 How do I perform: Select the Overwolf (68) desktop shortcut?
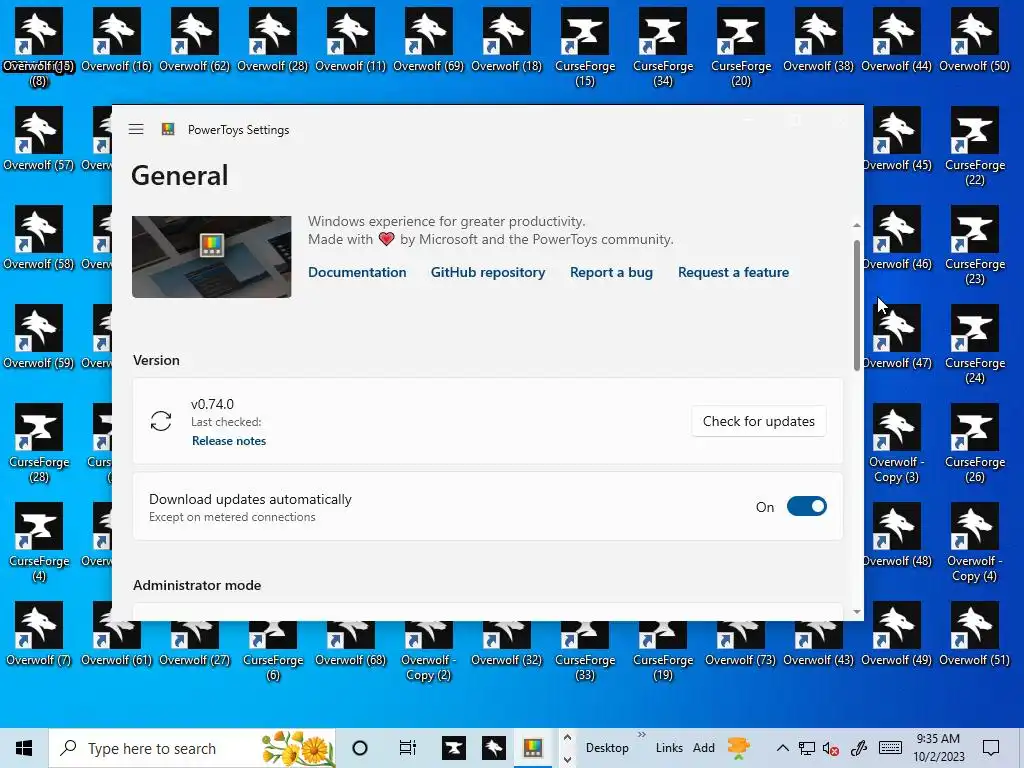pos(351,643)
